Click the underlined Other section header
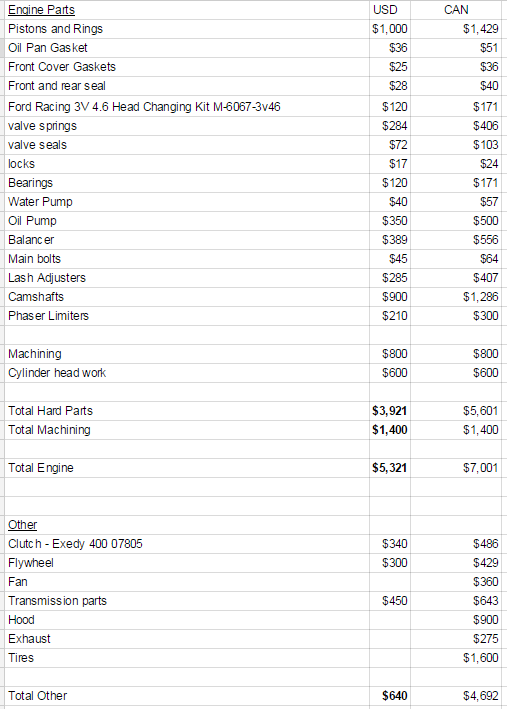Image resolution: width=507 pixels, height=709 pixels. coord(23,525)
